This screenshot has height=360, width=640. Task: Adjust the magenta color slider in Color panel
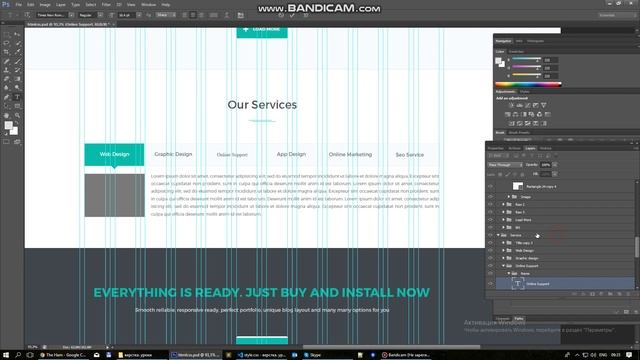527,67
